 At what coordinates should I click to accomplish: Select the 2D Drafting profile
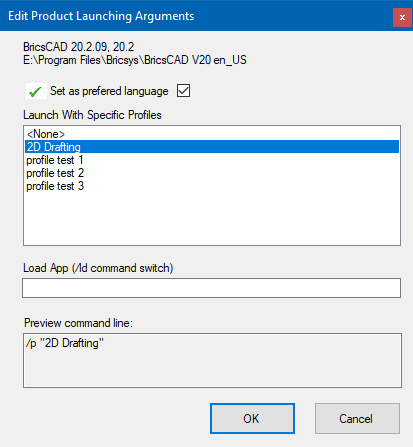(x=212, y=147)
